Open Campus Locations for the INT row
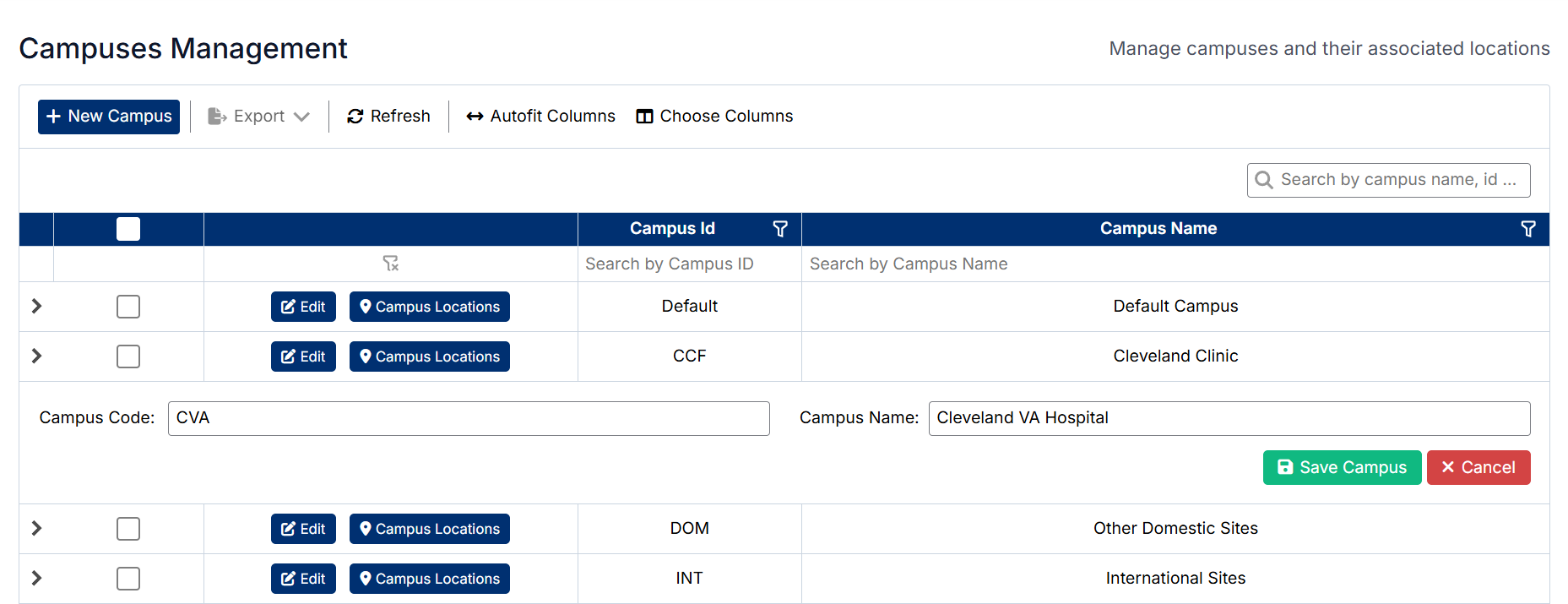The width and height of the screenshot is (1568, 604). (x=429, y=579)
